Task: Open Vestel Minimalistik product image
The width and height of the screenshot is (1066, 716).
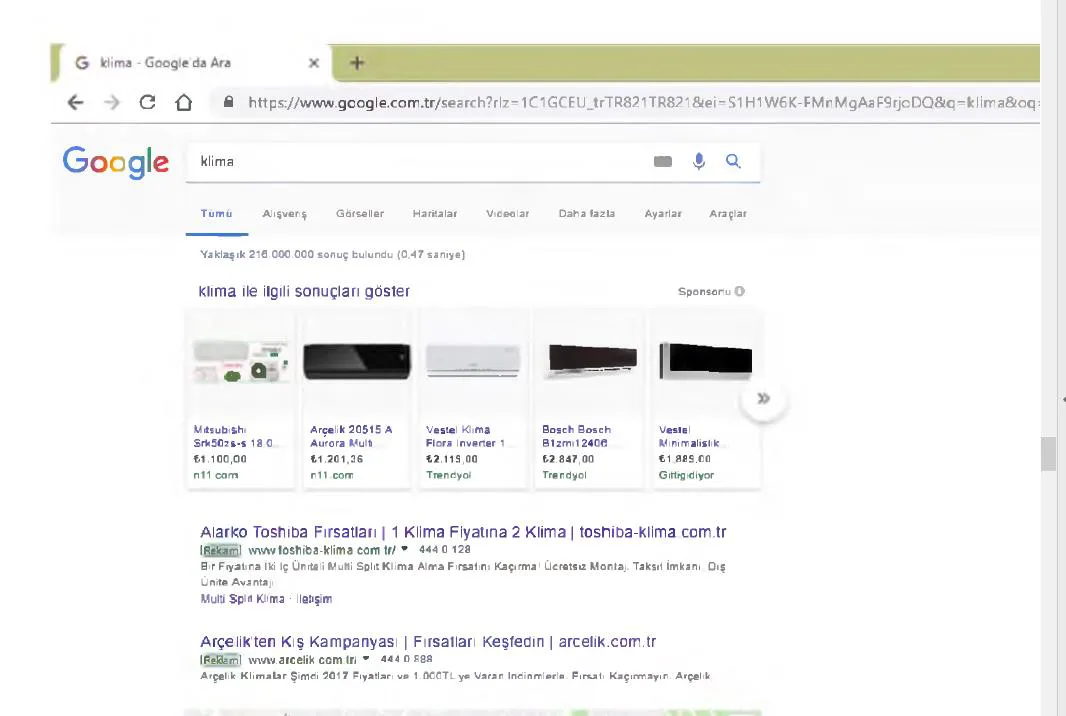Action: click(x=706, y=360)
